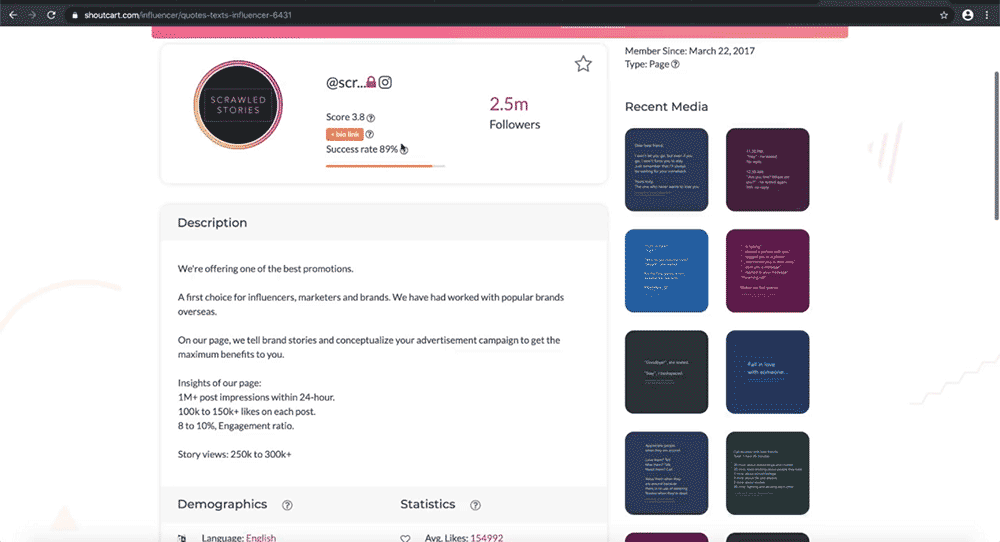Bookmark this page using the browser star
The width and height of the screenshot is (1000, 542).
(944, 15)
